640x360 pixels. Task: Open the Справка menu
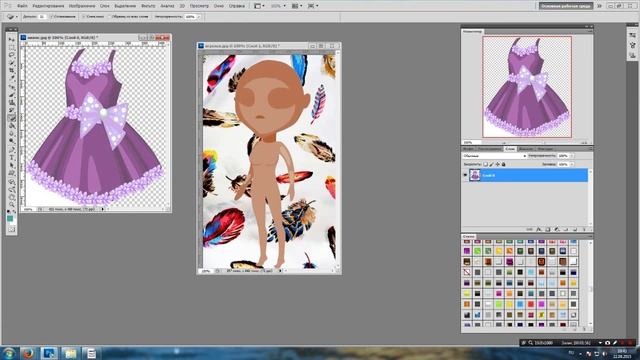tap(237, 6)
